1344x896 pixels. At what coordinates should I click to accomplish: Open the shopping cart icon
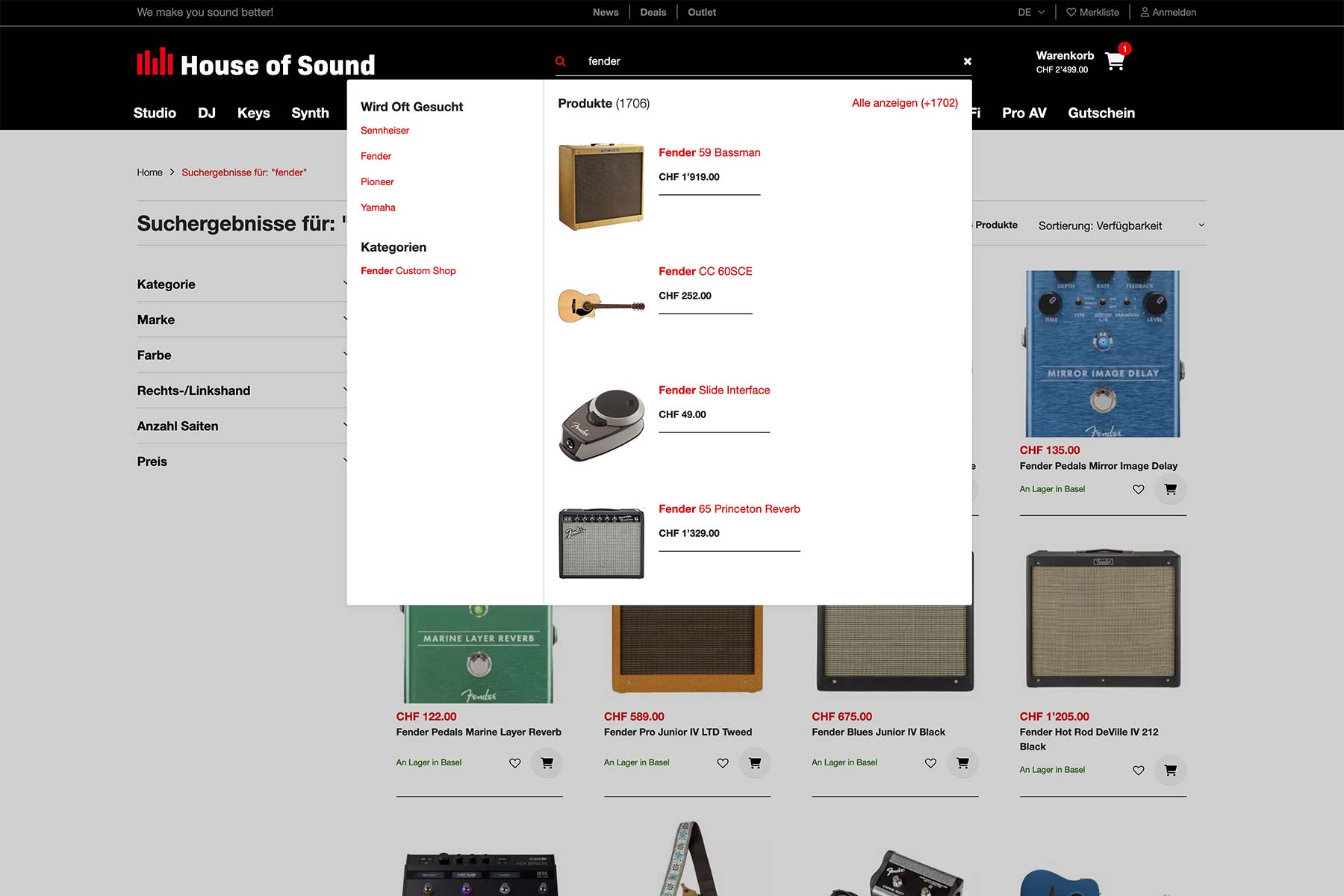click(1115, 61)
